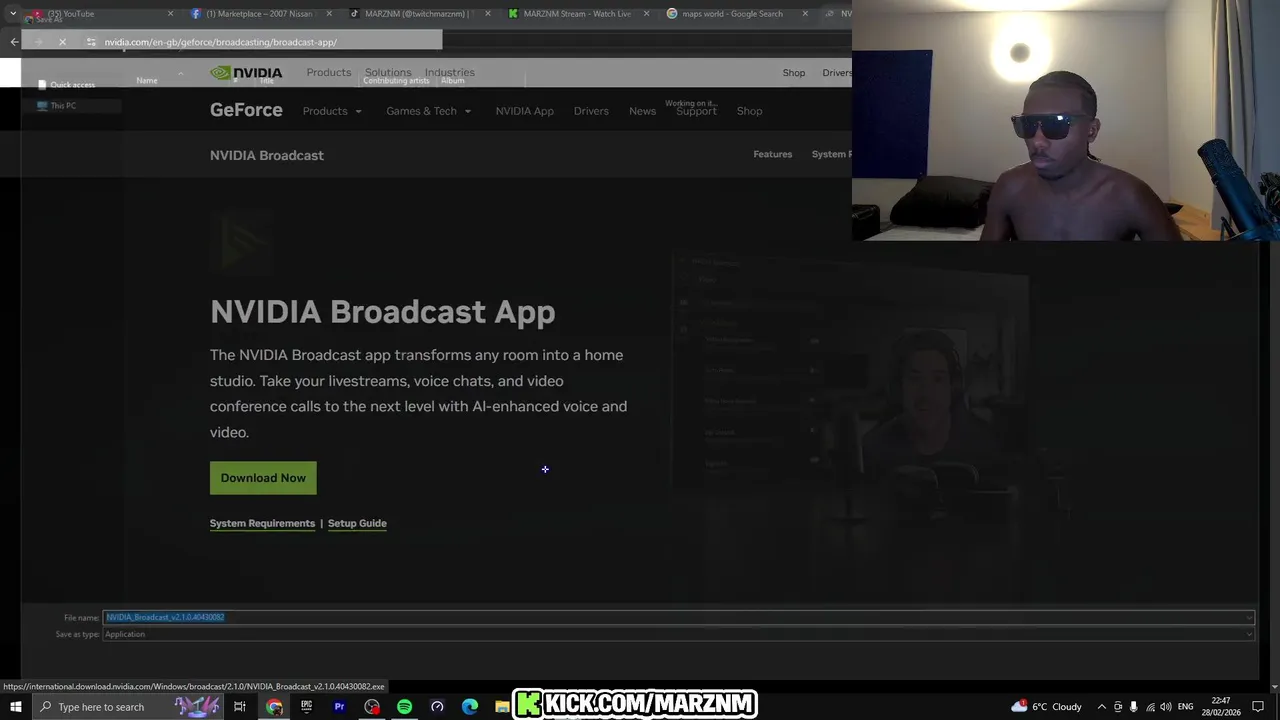Click the browser back arrow
This screenshot has width=1280, height=720.
(x=14, y=42)
